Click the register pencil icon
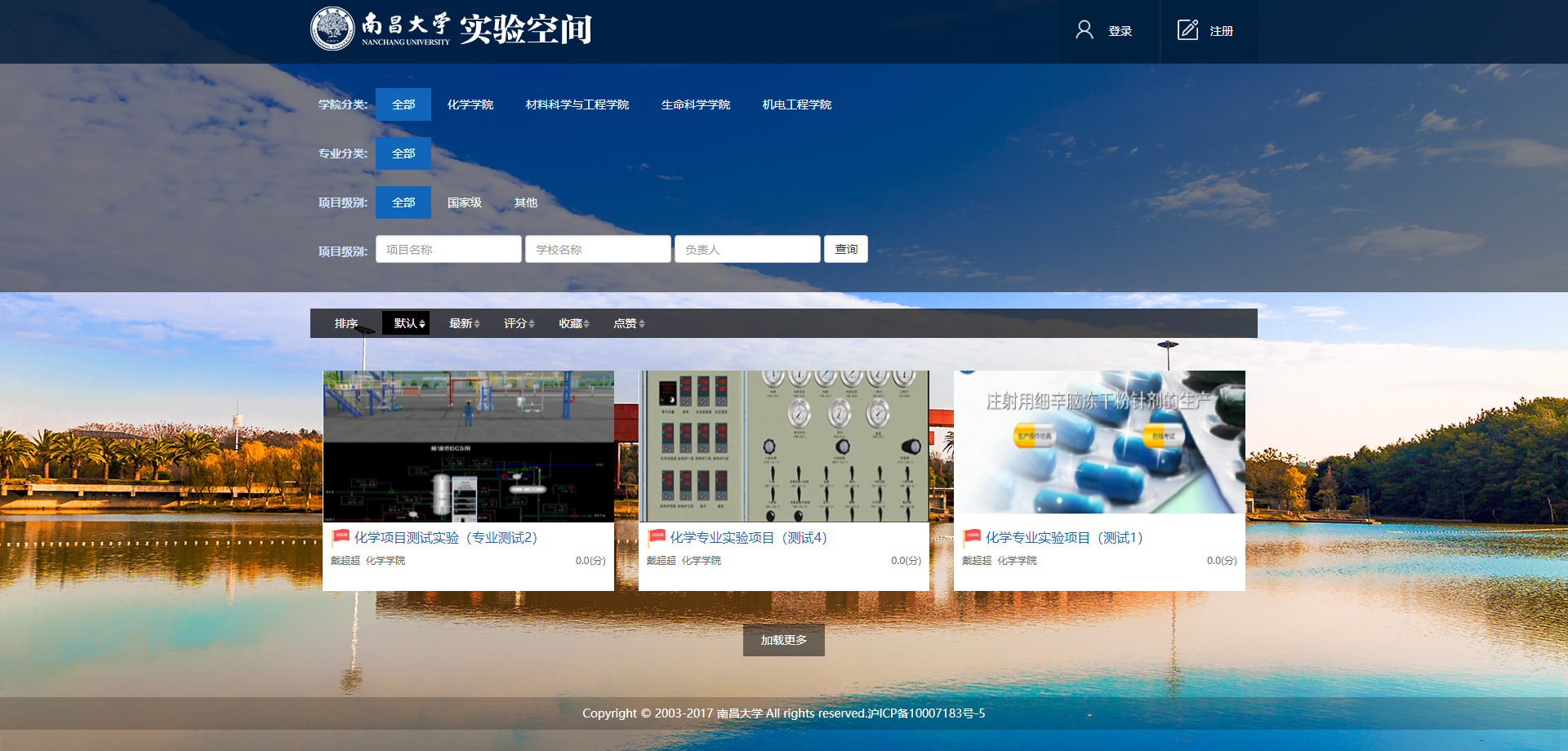The width and height of the screenshot is (1568, 751). coord(1187,30)
